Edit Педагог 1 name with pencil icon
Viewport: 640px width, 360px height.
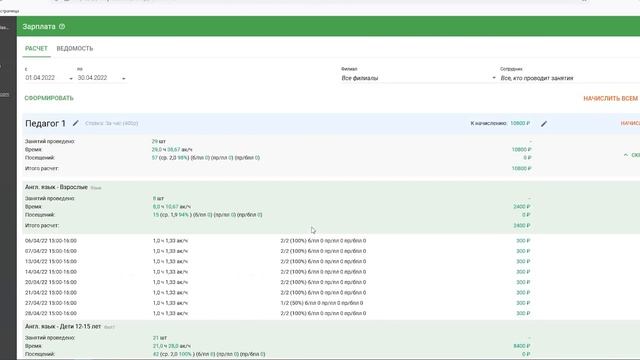(76, 123)
